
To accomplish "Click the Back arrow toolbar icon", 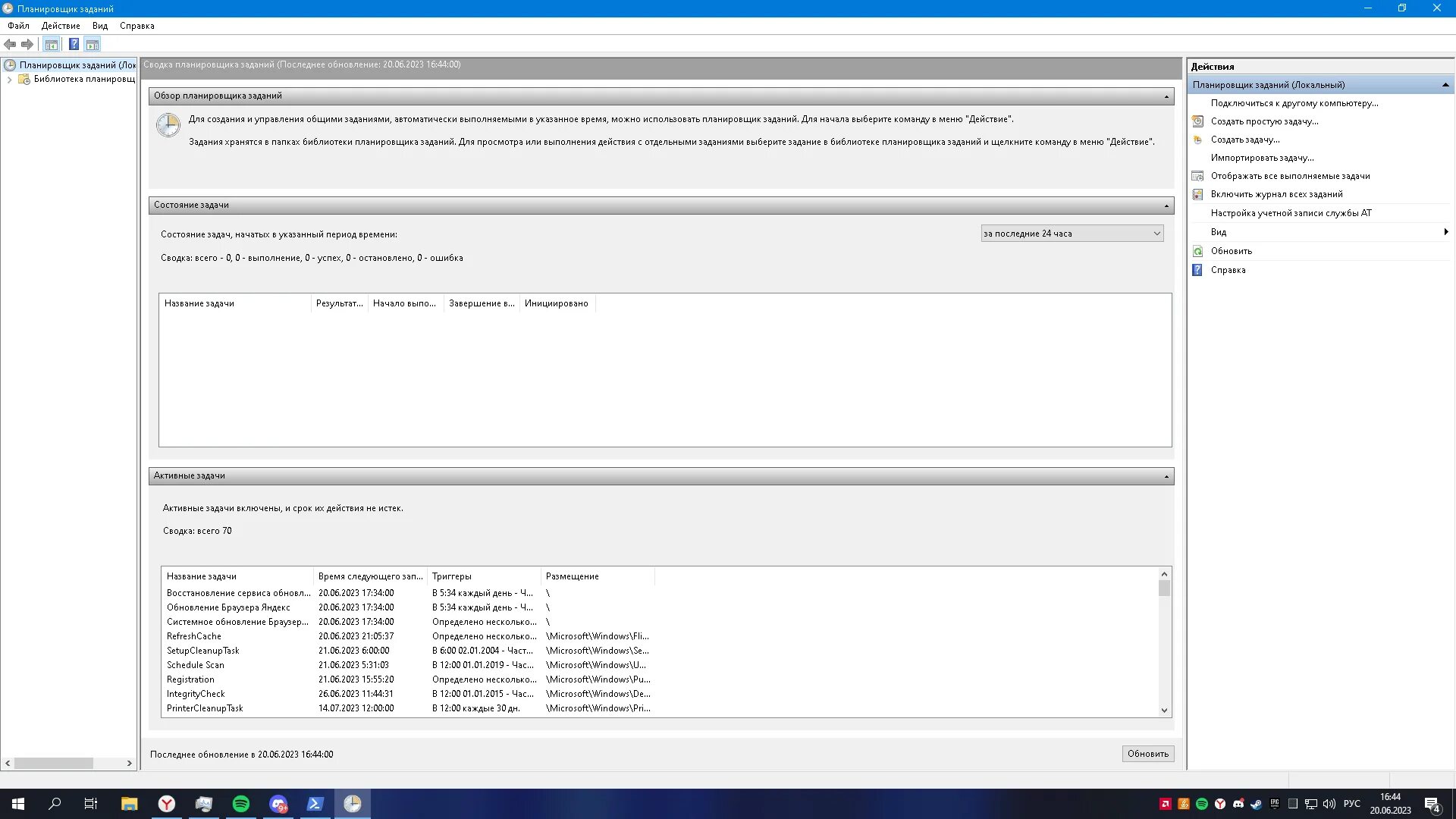I will (10, 44).
